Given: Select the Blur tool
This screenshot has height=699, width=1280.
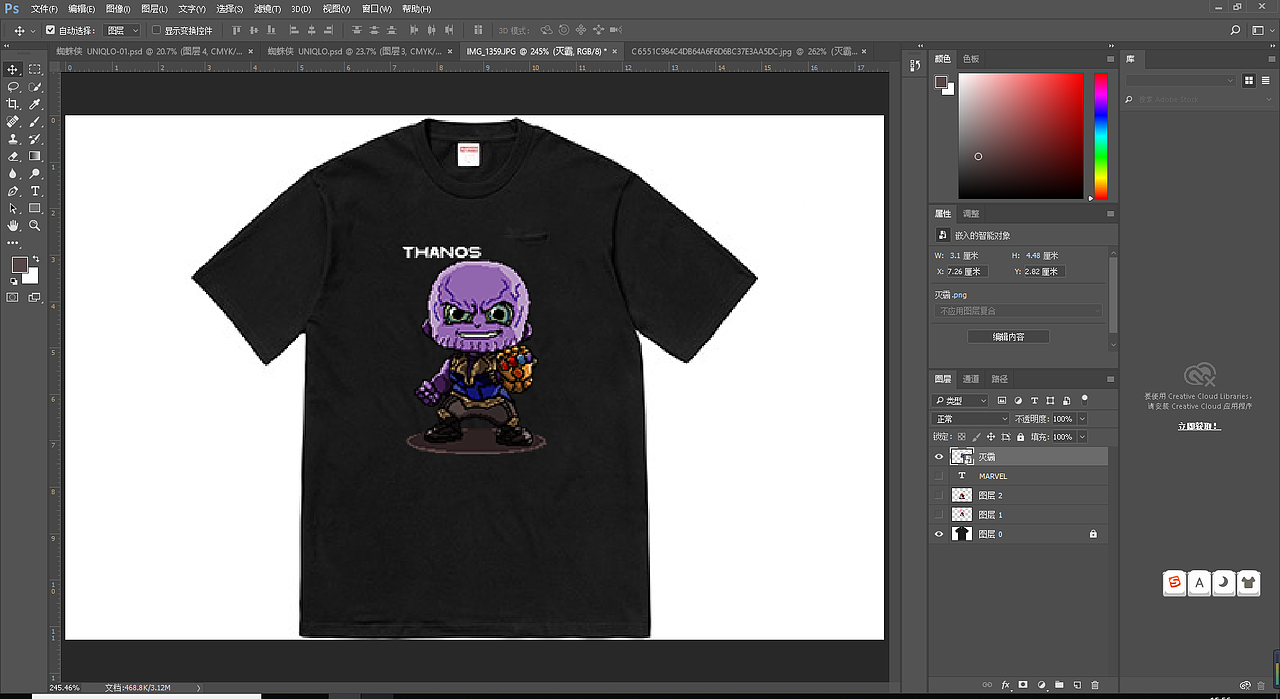Looking at the screenshot, I should [x=13, y=173].
